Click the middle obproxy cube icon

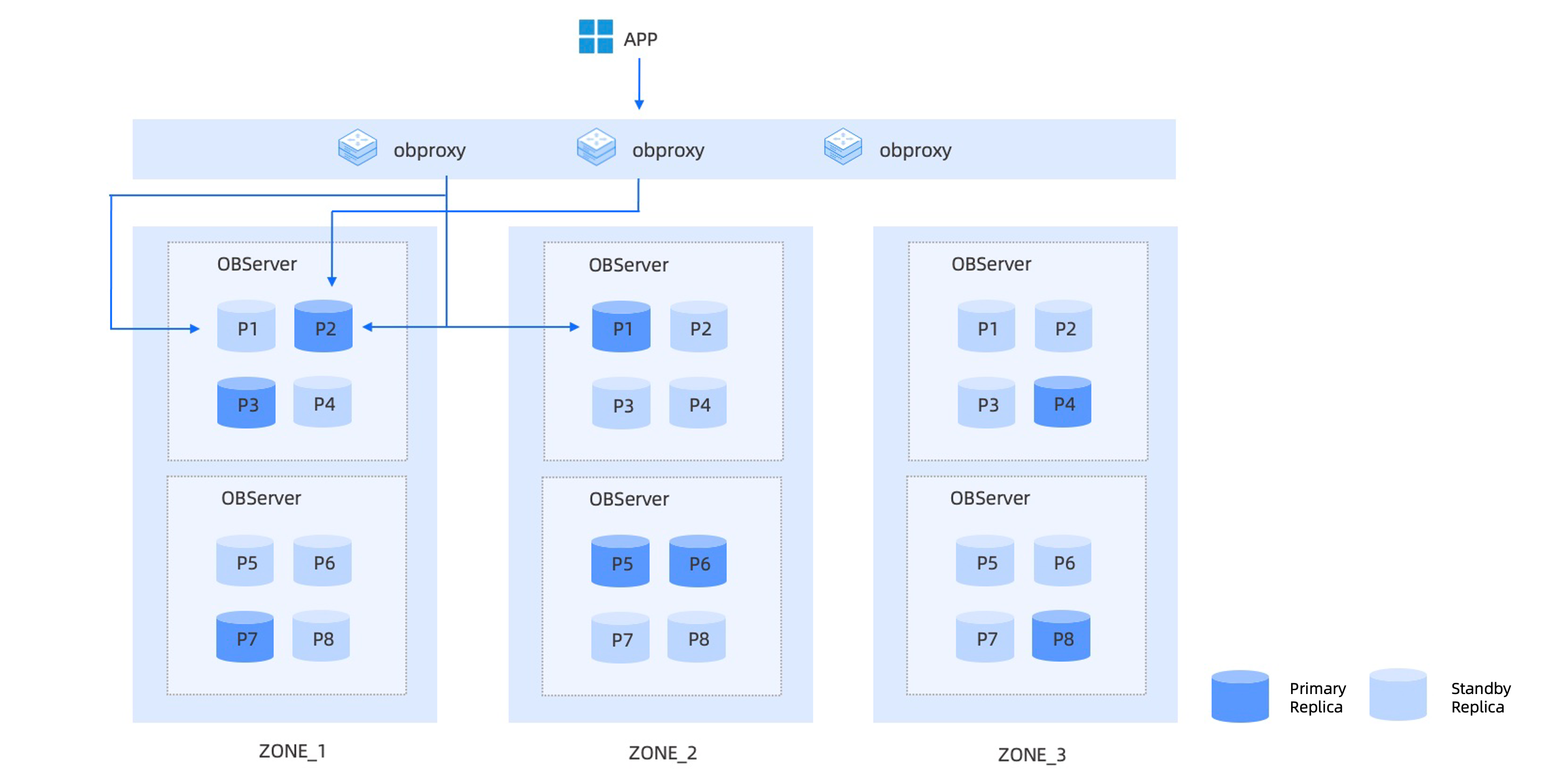coord(596,147)
